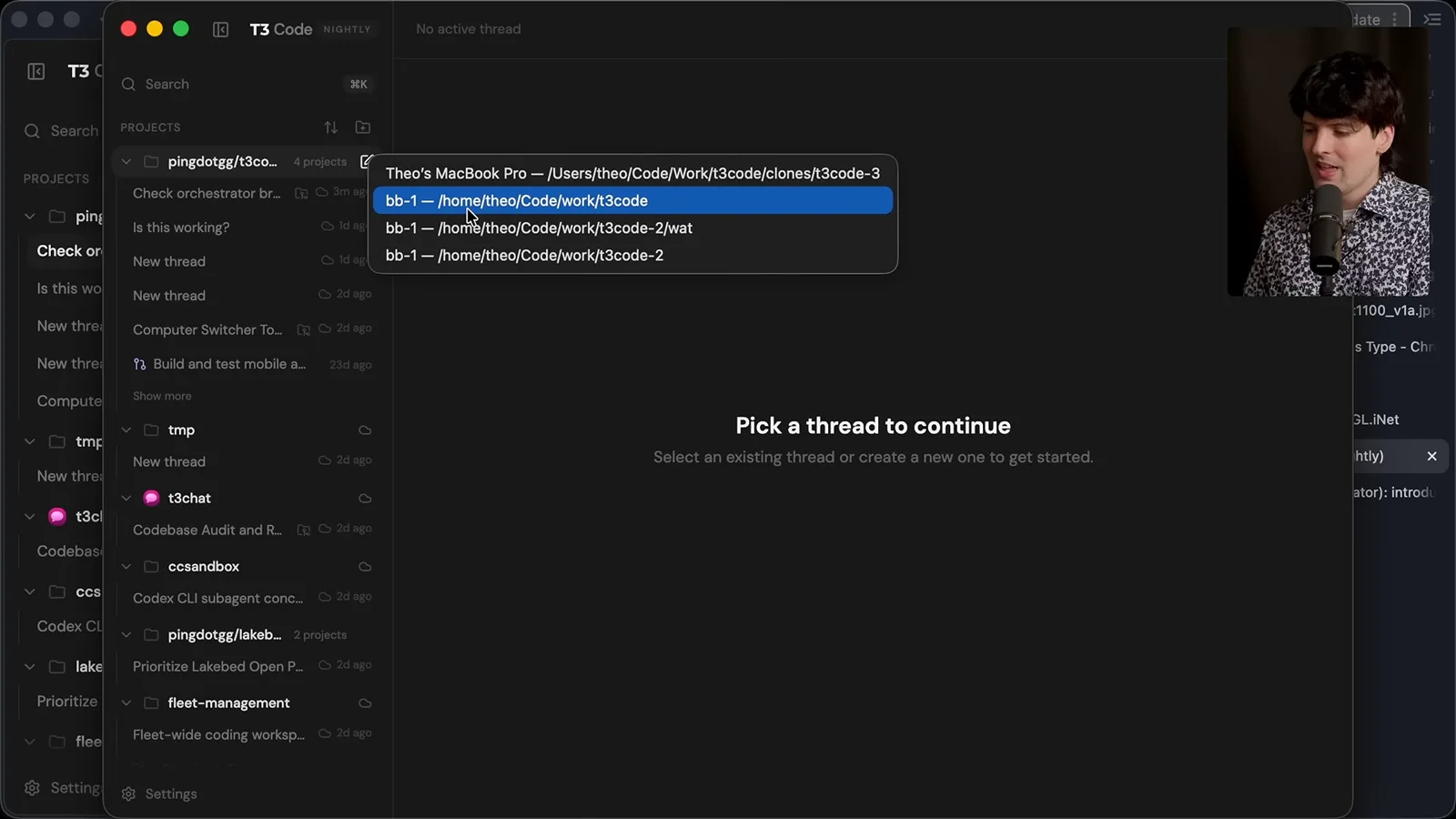This screenshot has width=1456, height=819.
Task: Open the sort projects icon
Action: pyautogui.click(x=331, y=127)
